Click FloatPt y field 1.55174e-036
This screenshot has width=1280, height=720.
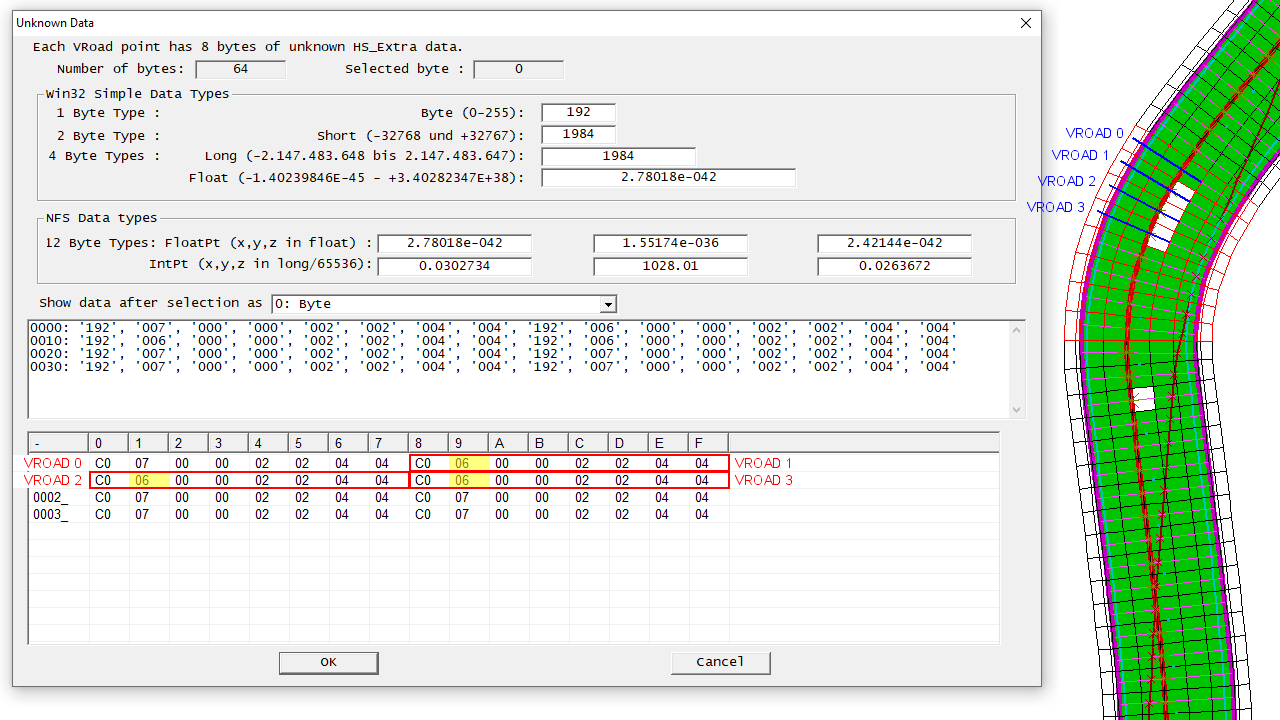click(x=670, y=243)
